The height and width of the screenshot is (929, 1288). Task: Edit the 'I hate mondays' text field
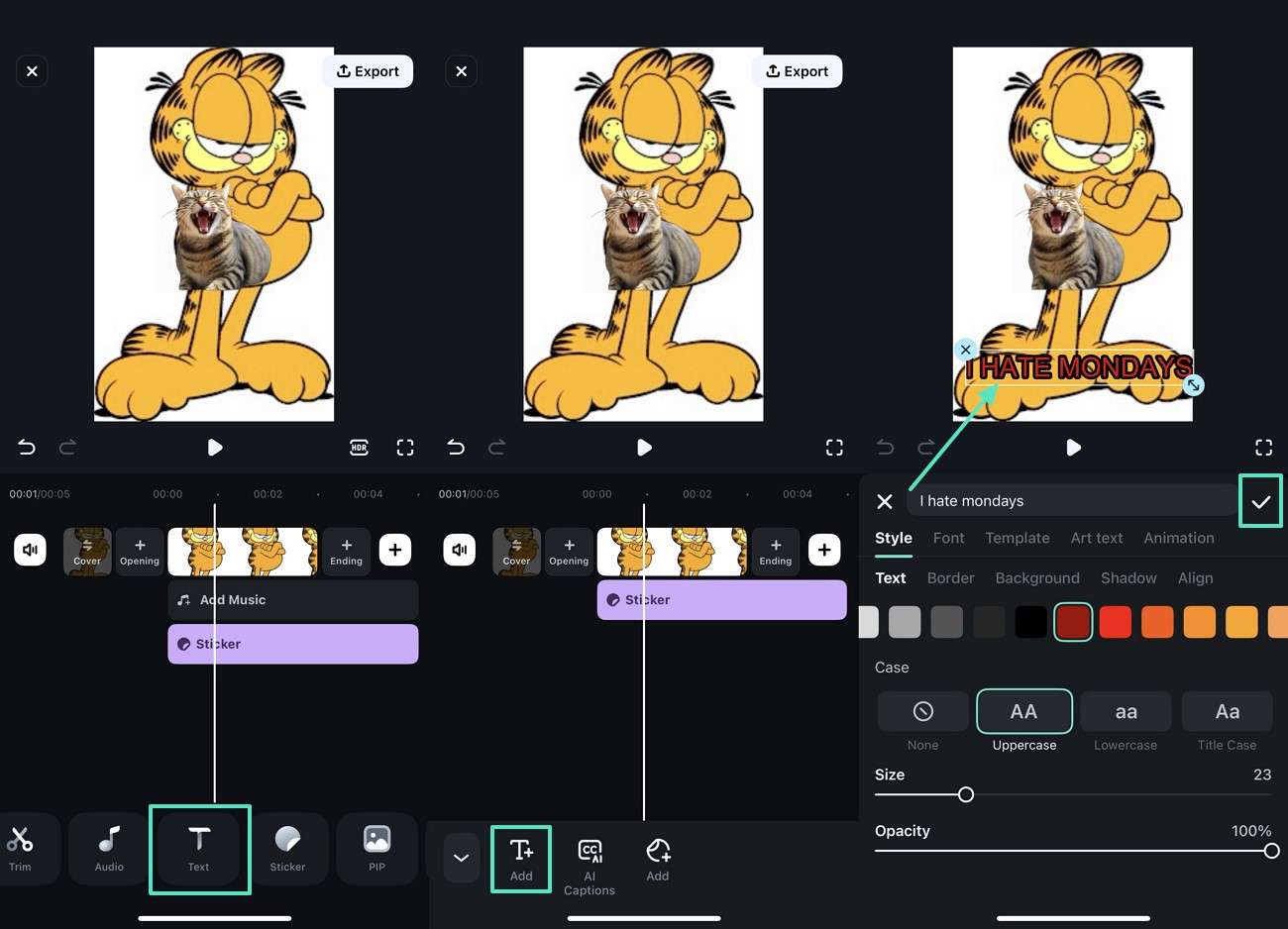pyautogui.click(x=1070, y=501)
